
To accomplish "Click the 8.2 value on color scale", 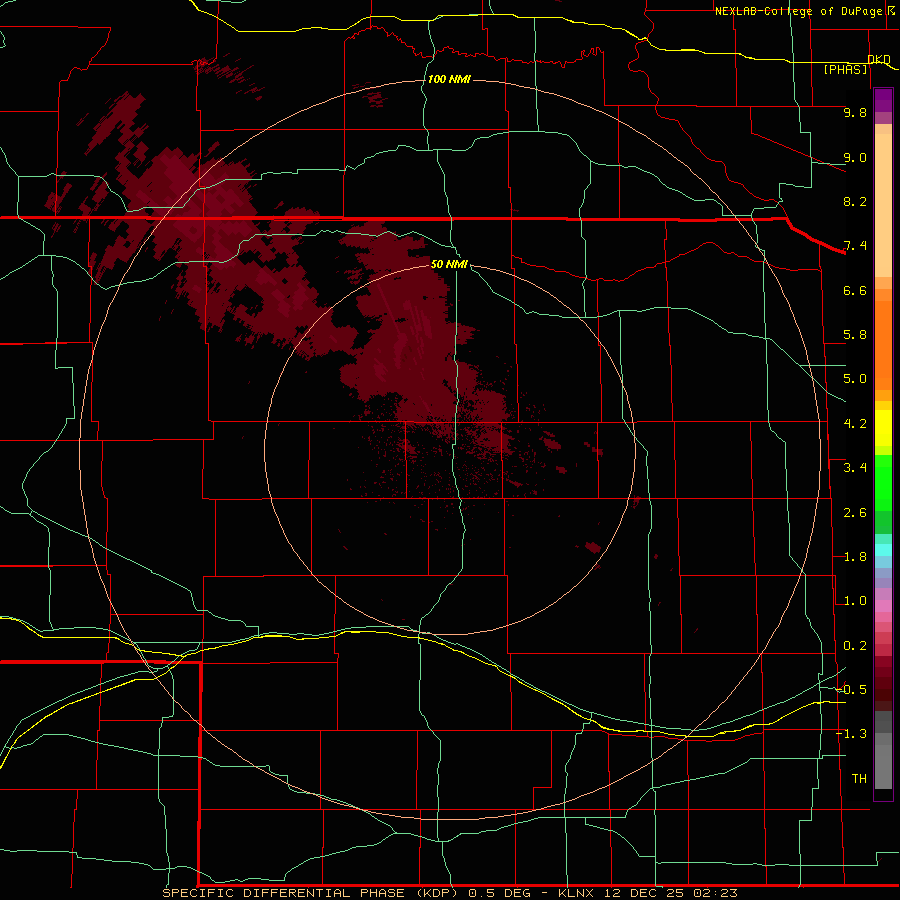I will click(855, 201).
